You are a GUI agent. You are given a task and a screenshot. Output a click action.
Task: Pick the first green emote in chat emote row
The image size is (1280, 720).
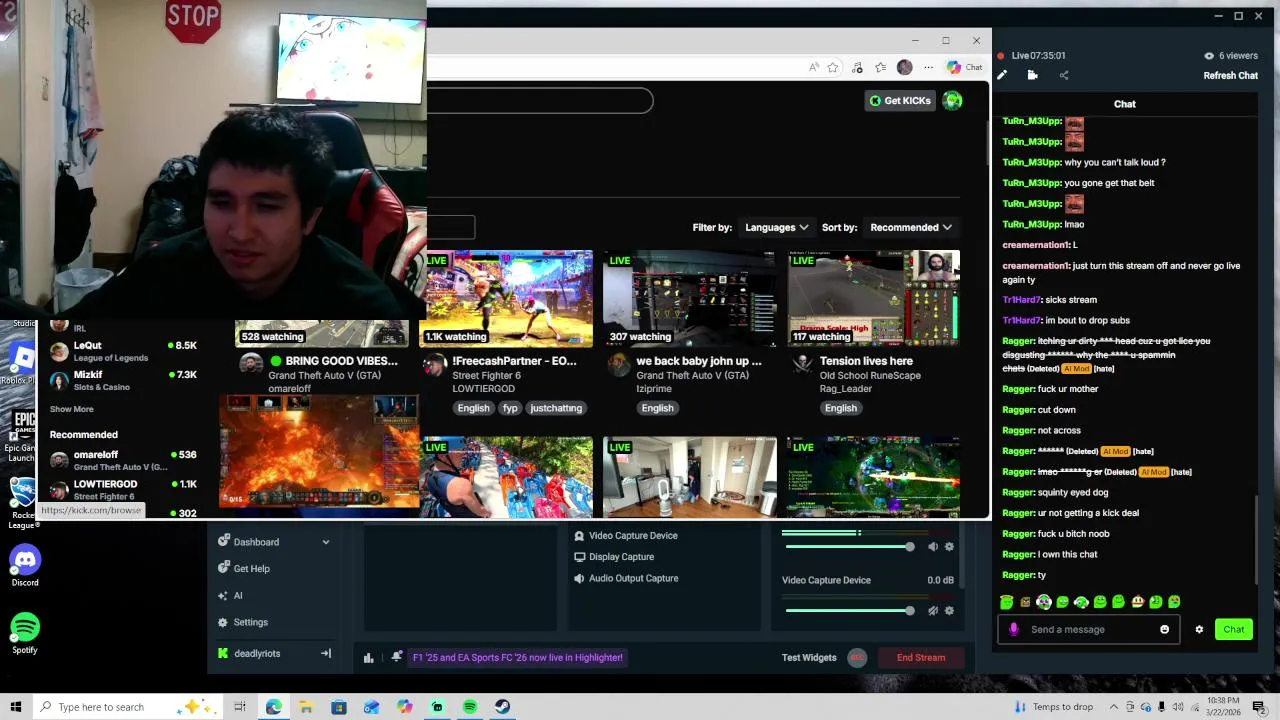[1006, 602]
